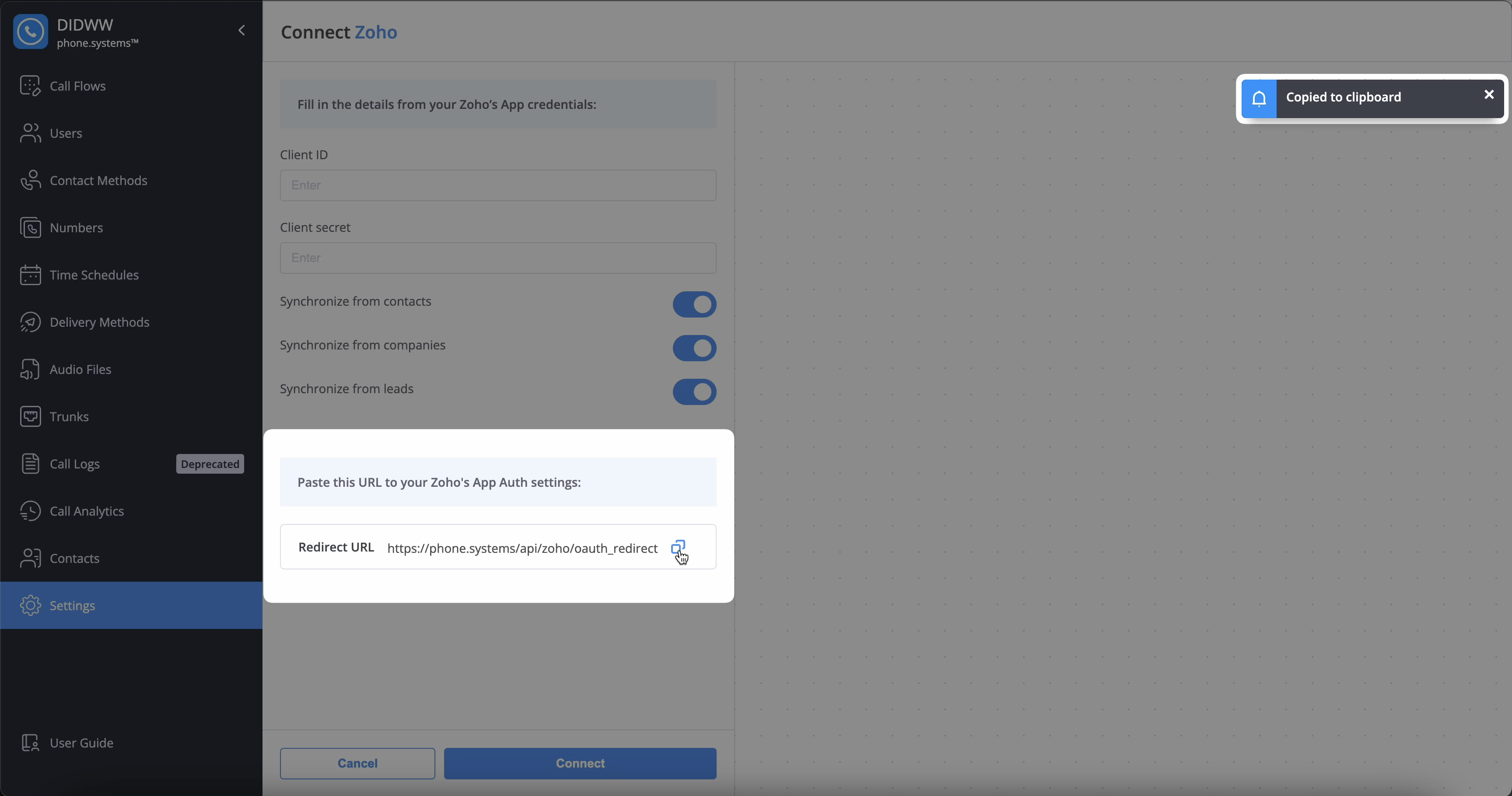Toggle Synchronize from leads switch
This screenshot has width=1512, height=796.
coord(694,392)
